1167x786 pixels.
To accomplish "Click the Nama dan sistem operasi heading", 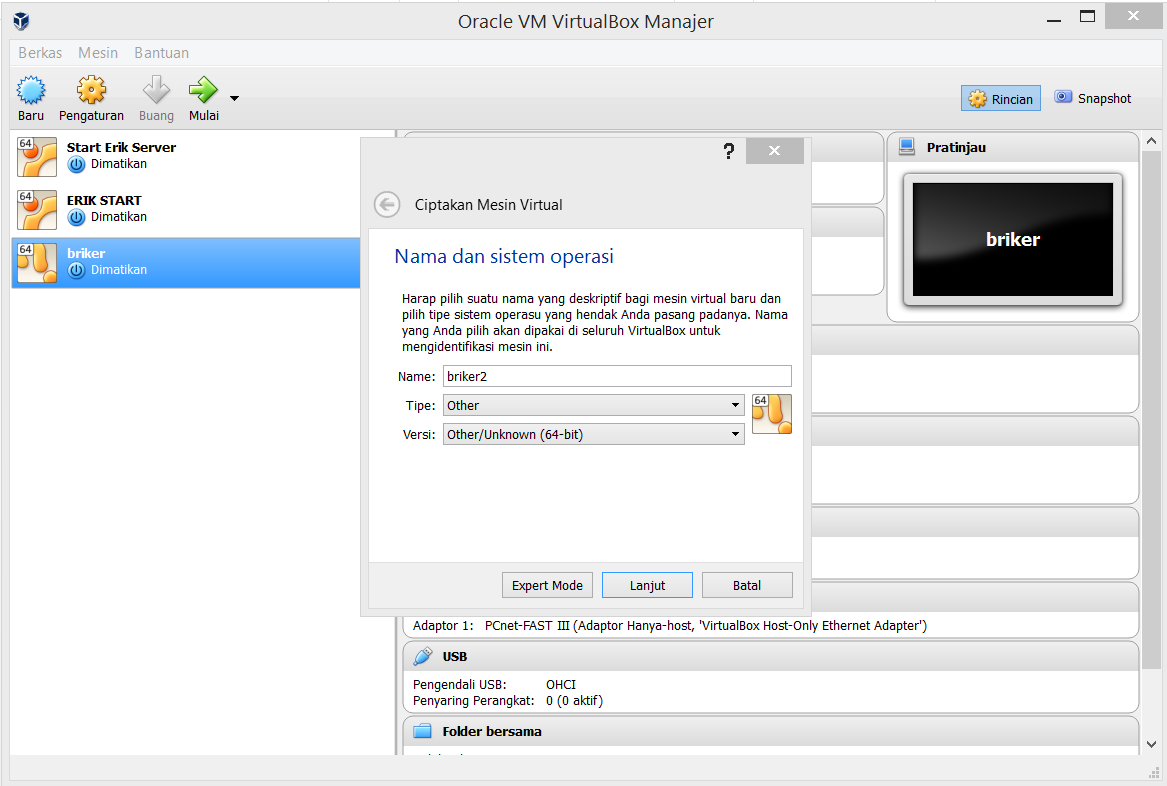I will click(x=504, y=257).
